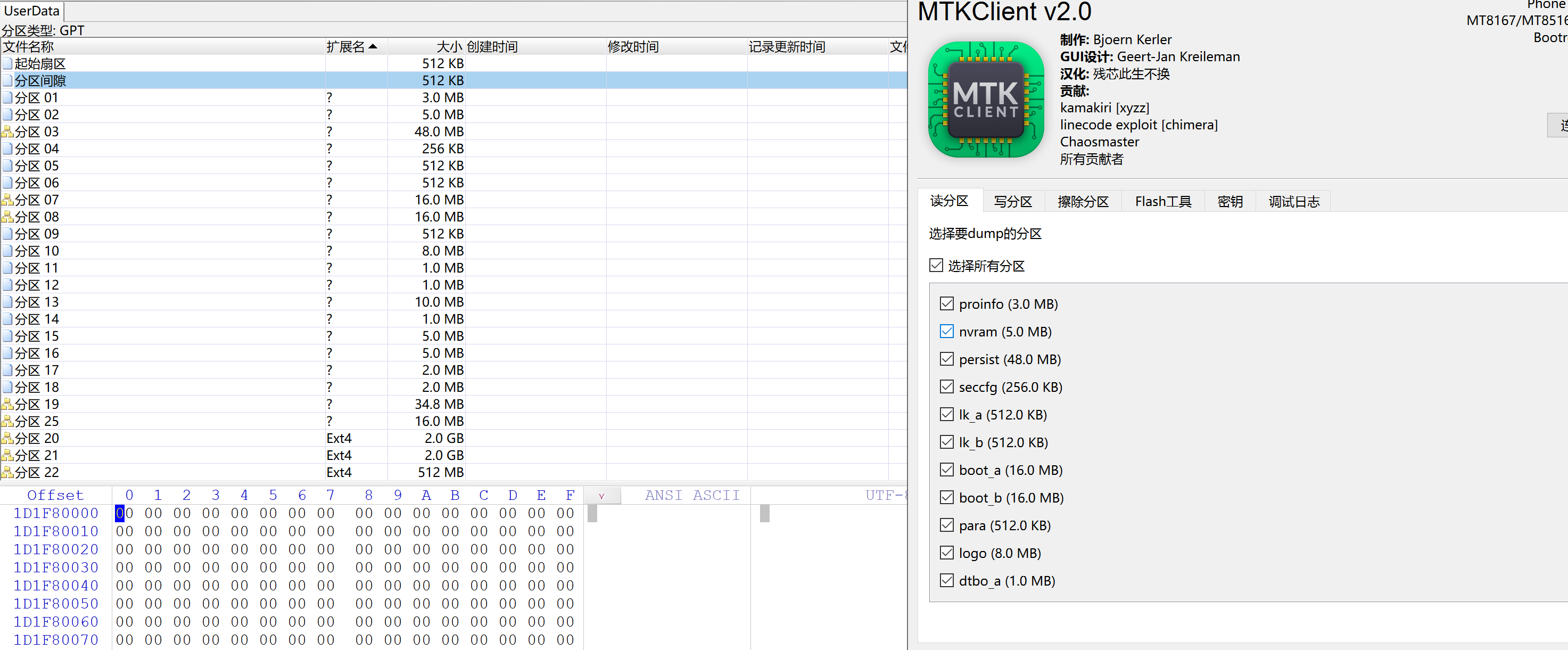This screenshot has height=650, width=1568.
Task: Click the folder icon next to 分区 03
Action: coord(7,131)
